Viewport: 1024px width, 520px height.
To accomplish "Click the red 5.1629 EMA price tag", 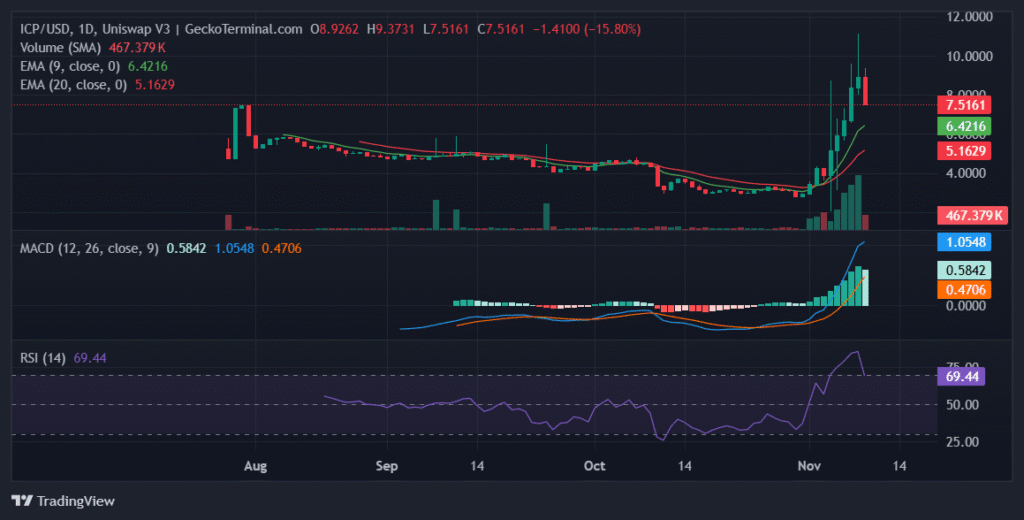I will 964,151.
